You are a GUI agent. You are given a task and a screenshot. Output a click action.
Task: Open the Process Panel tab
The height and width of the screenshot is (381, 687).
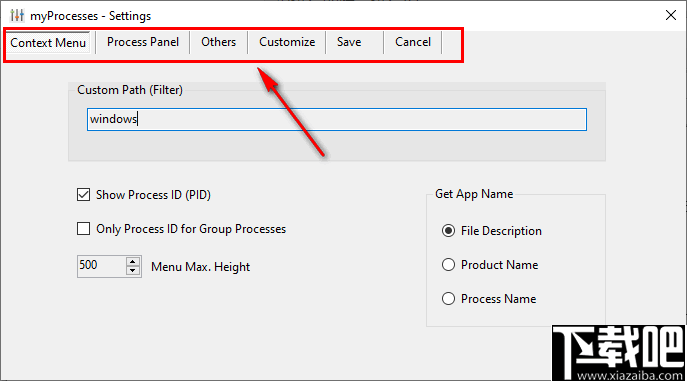pos(143,42)
